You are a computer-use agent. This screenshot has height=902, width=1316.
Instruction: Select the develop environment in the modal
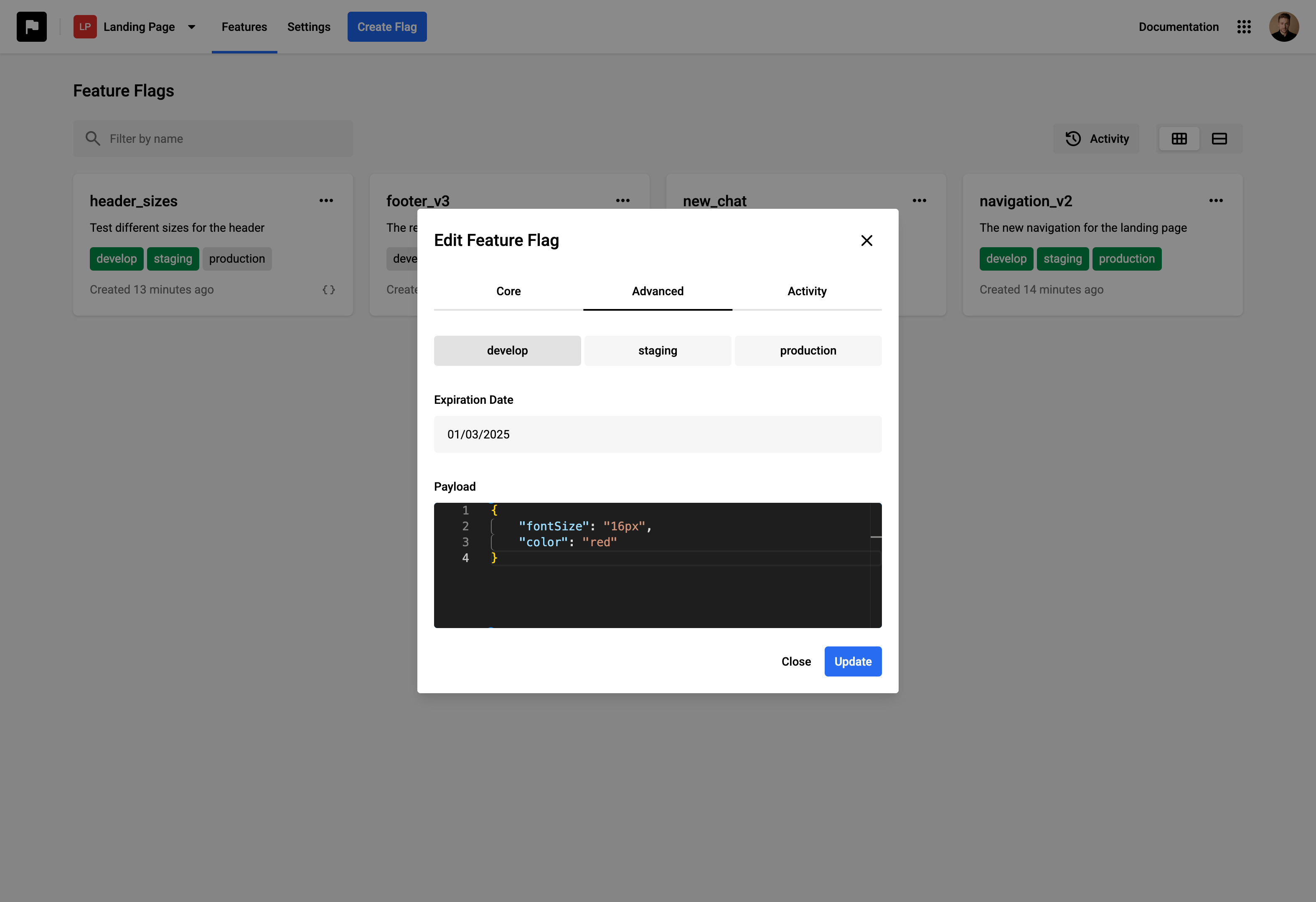click(x=507, y=350)
